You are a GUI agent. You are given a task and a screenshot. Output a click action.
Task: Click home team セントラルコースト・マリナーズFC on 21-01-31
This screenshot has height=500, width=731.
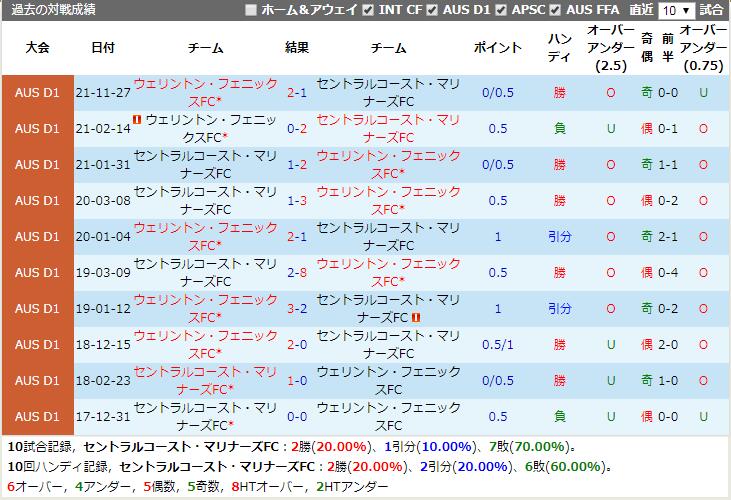(x=205, y=164)
